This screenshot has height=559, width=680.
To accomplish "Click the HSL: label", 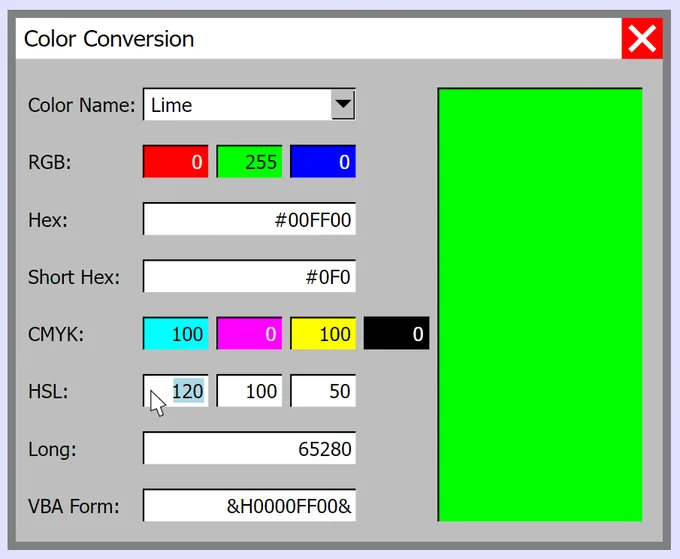I will click(48, 391).
